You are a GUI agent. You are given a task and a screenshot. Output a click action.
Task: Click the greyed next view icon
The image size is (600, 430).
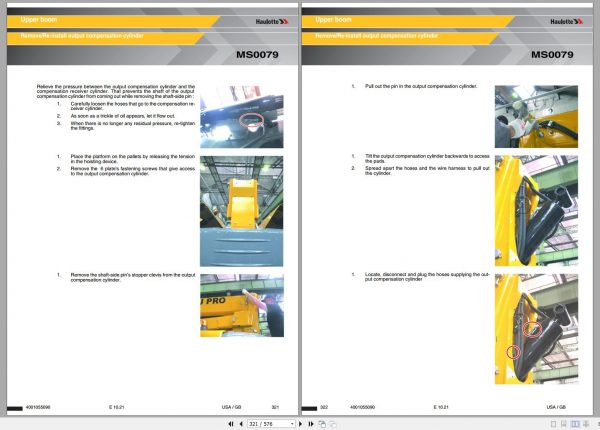333,424
